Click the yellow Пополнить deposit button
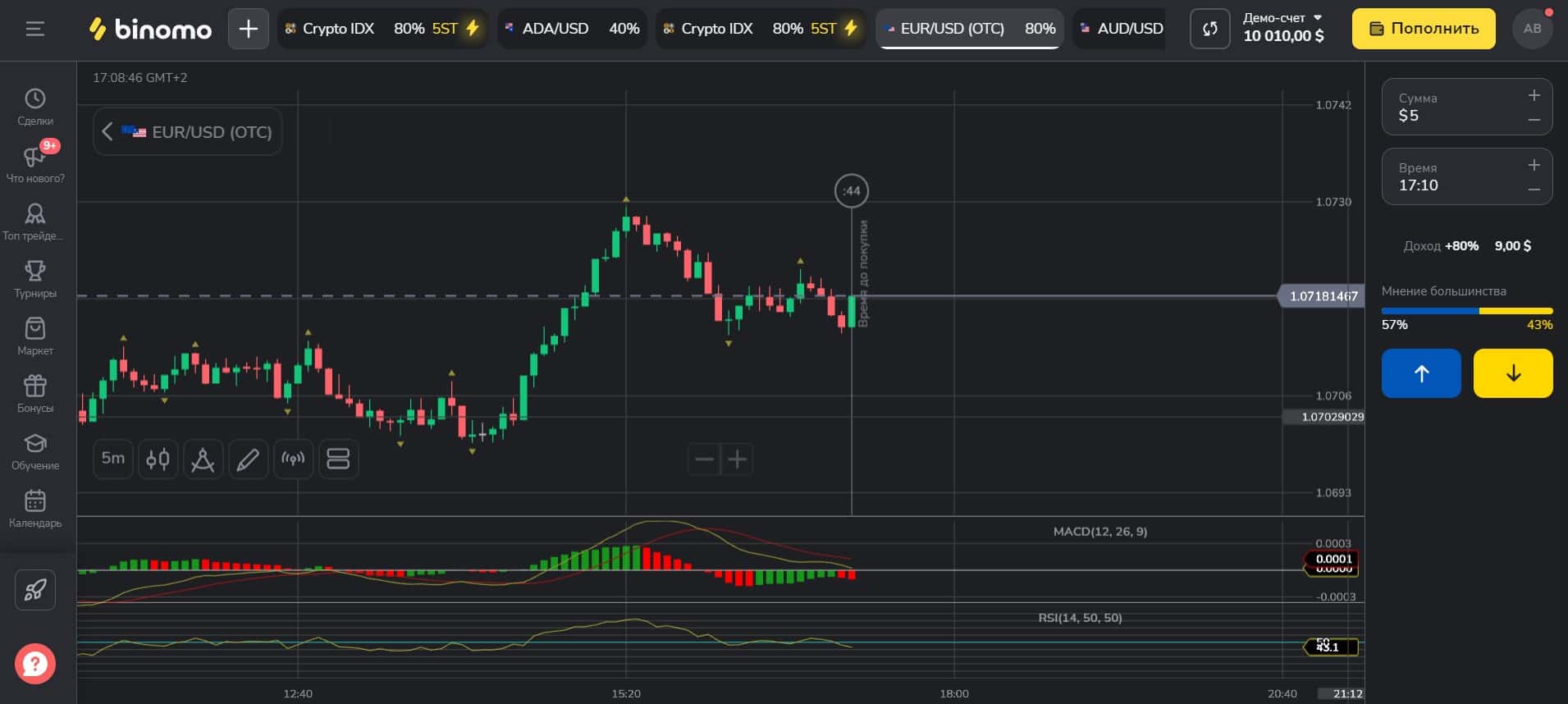 tap(1424, 29)
